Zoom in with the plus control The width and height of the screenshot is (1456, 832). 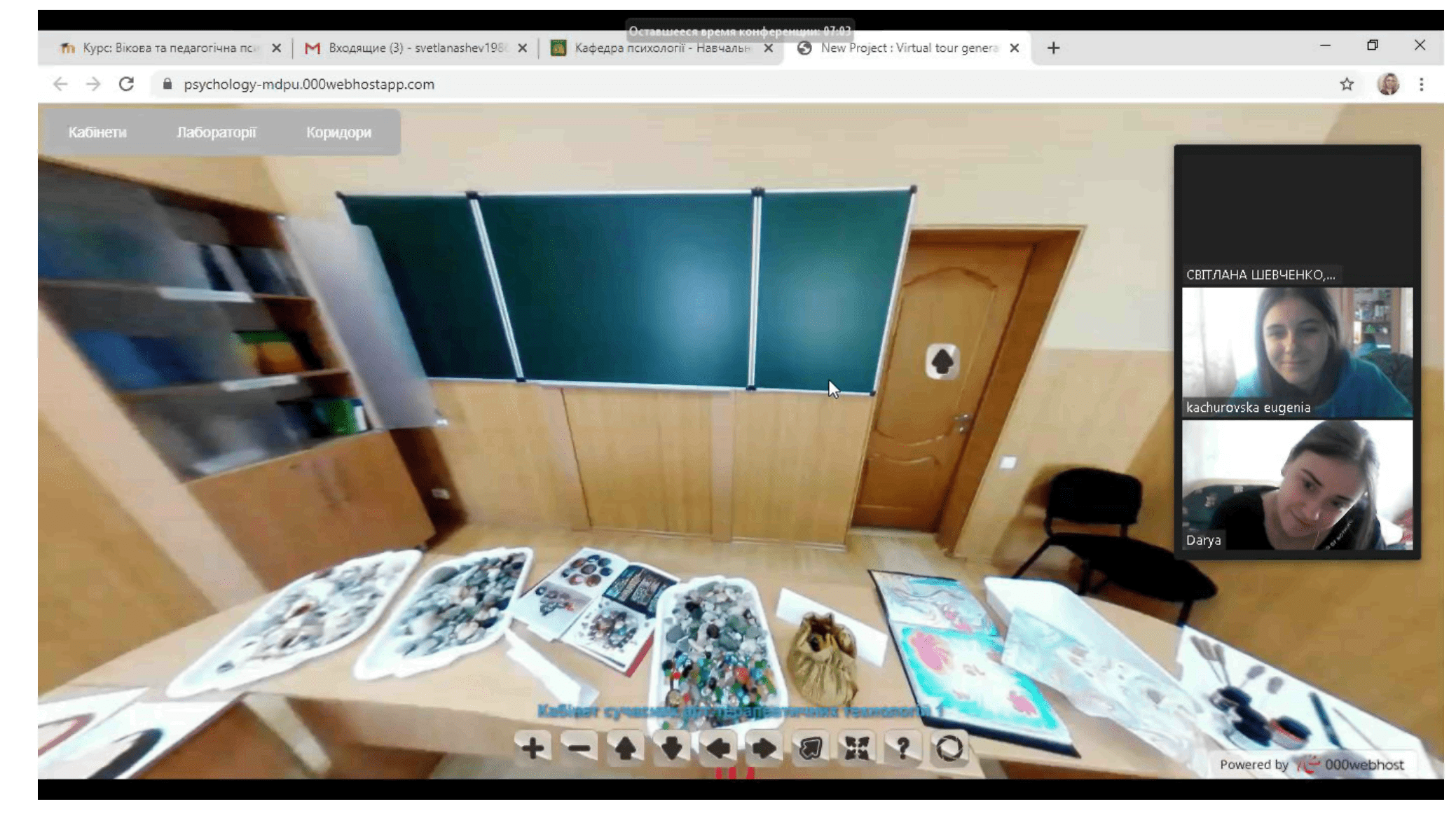[x=533, y=748]
